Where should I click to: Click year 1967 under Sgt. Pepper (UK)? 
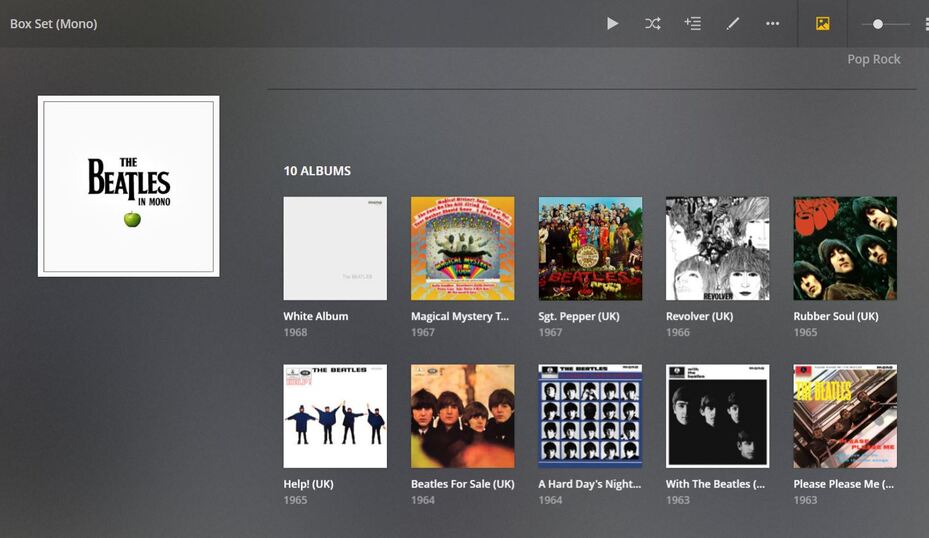(550, 332)
